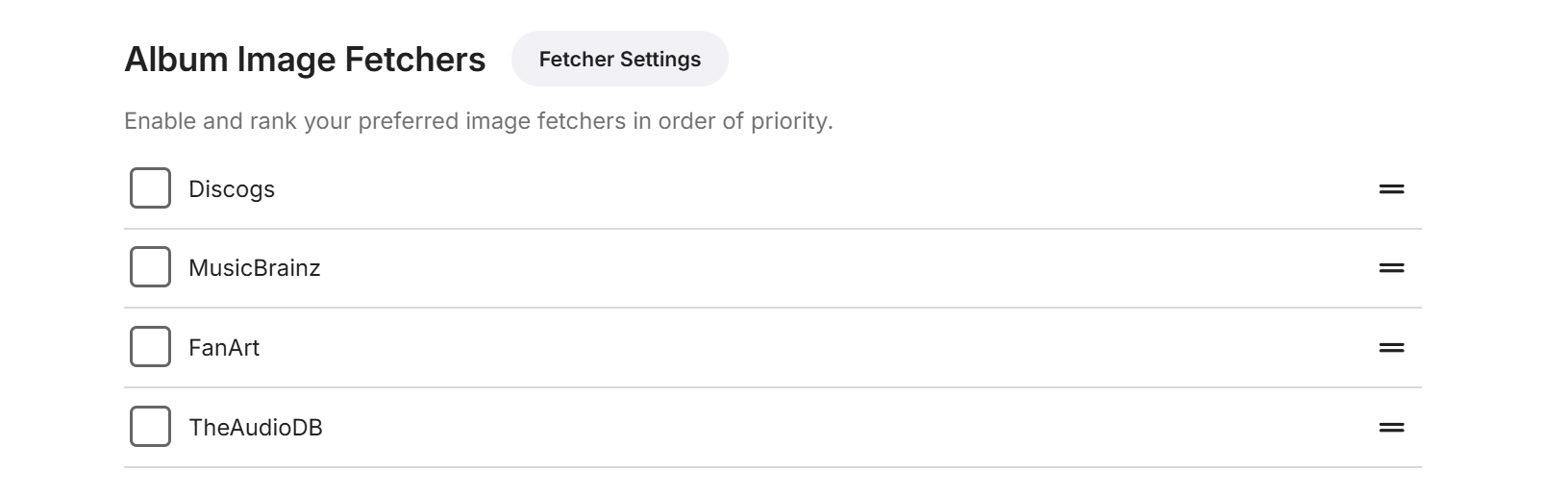Toggle the FanArt checkbox on
The image size is (1568, 496).
coord(150,347)
